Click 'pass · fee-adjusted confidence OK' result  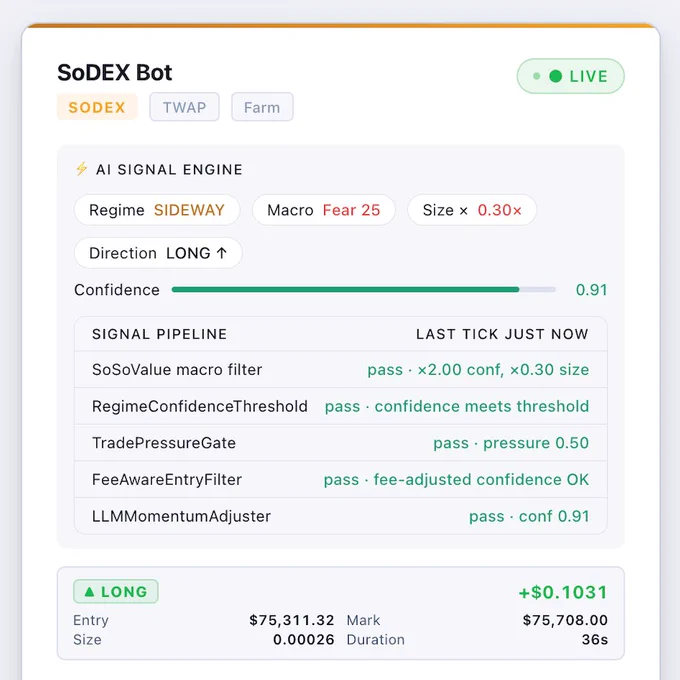pos(456,480)
